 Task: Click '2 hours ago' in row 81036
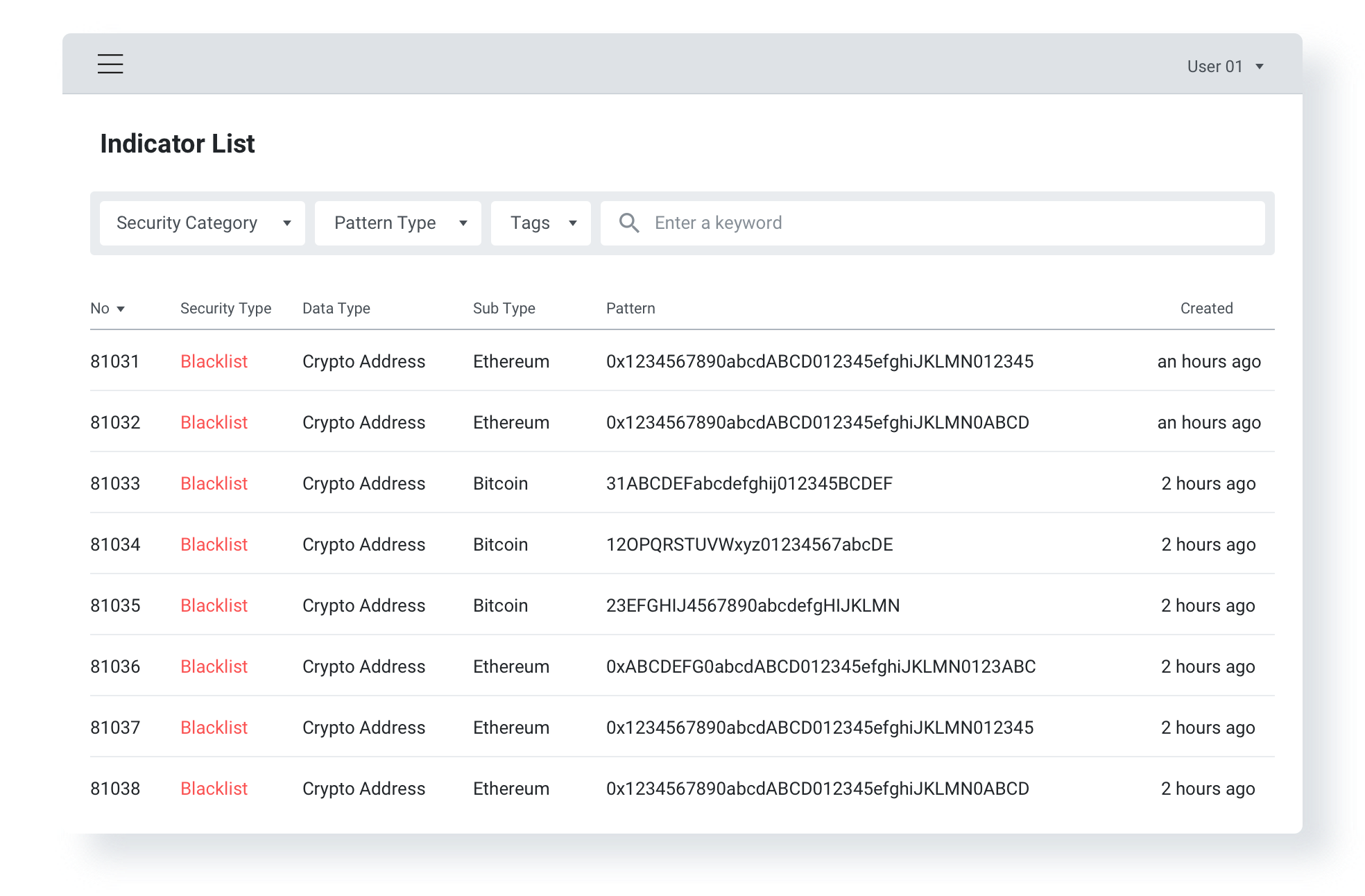click(1208, 667)
